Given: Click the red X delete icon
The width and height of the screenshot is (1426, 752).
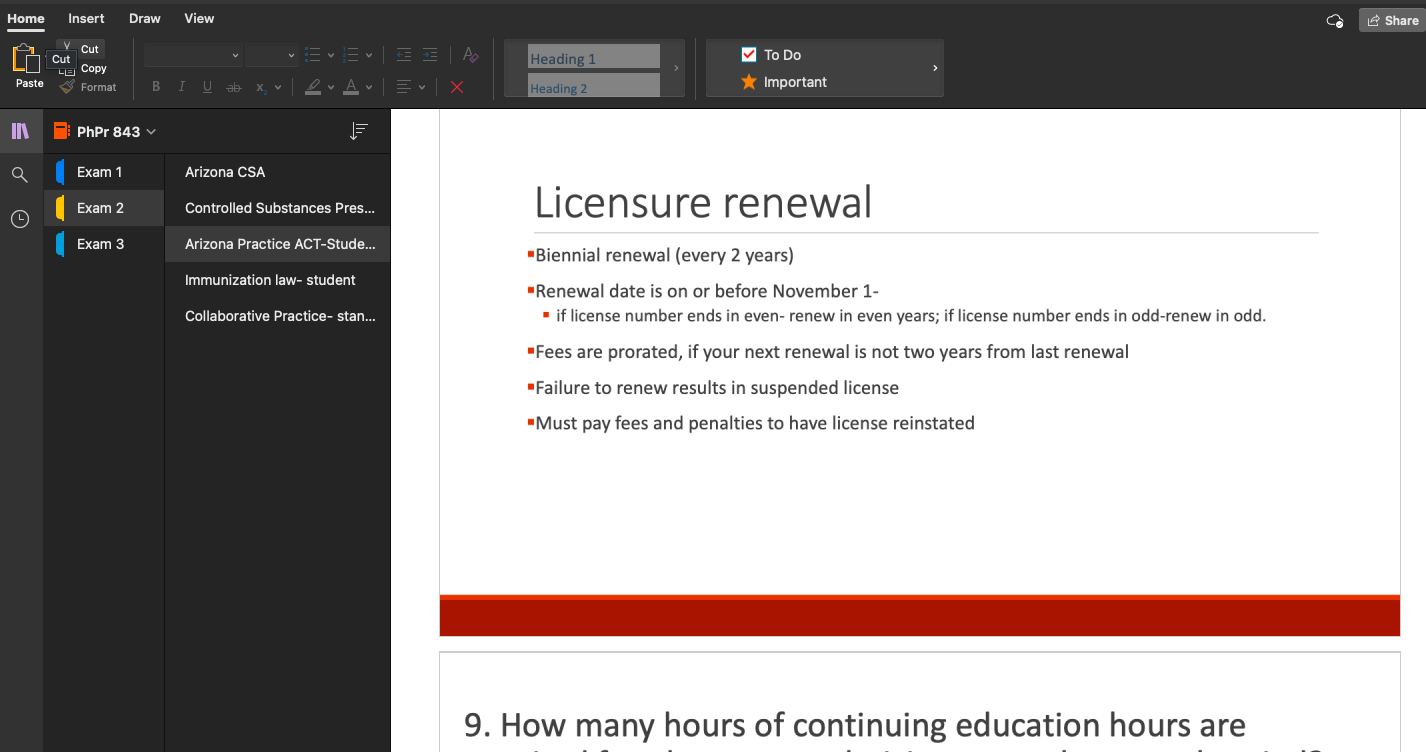Looking at the screenshot, I should pos(457,87).
